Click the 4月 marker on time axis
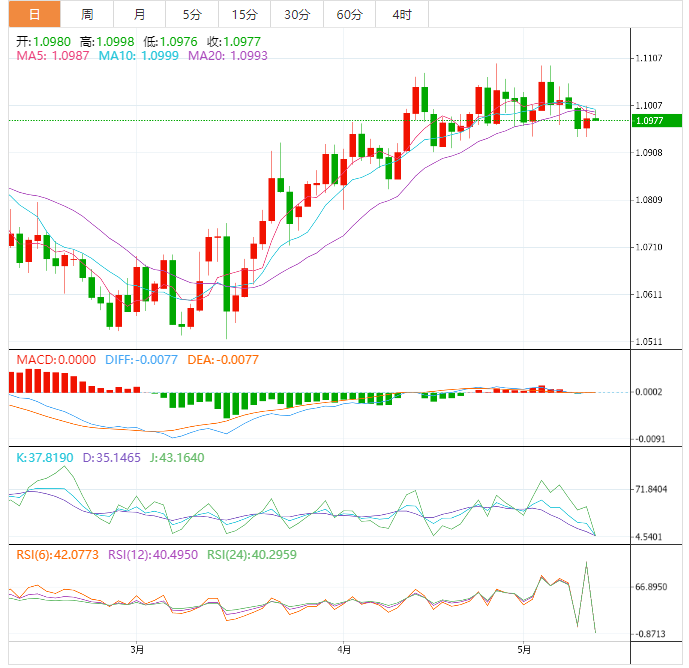 click(x=343, y=650)
